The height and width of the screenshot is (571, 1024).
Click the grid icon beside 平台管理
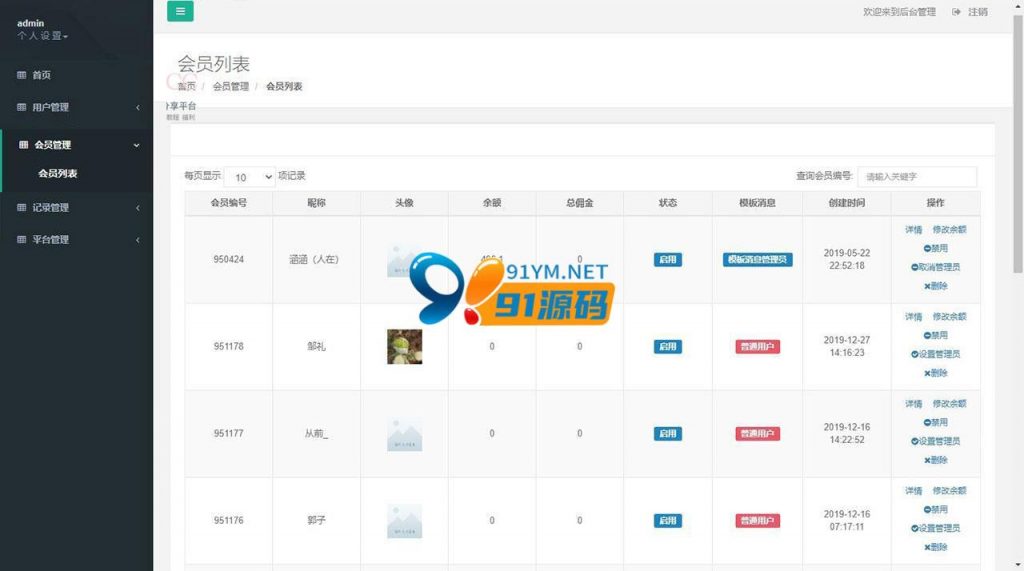click(22, 240)
